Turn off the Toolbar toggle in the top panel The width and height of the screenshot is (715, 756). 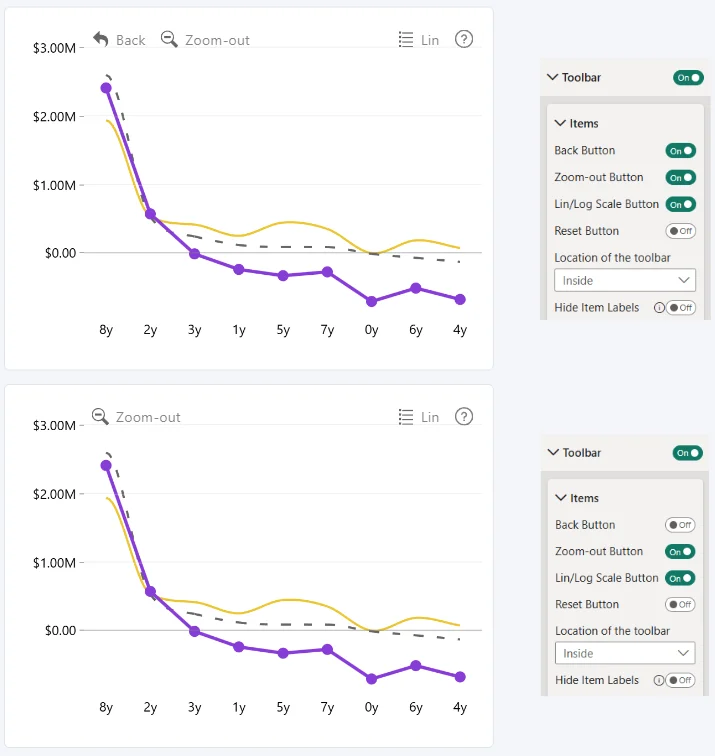[x=688, y=78]
